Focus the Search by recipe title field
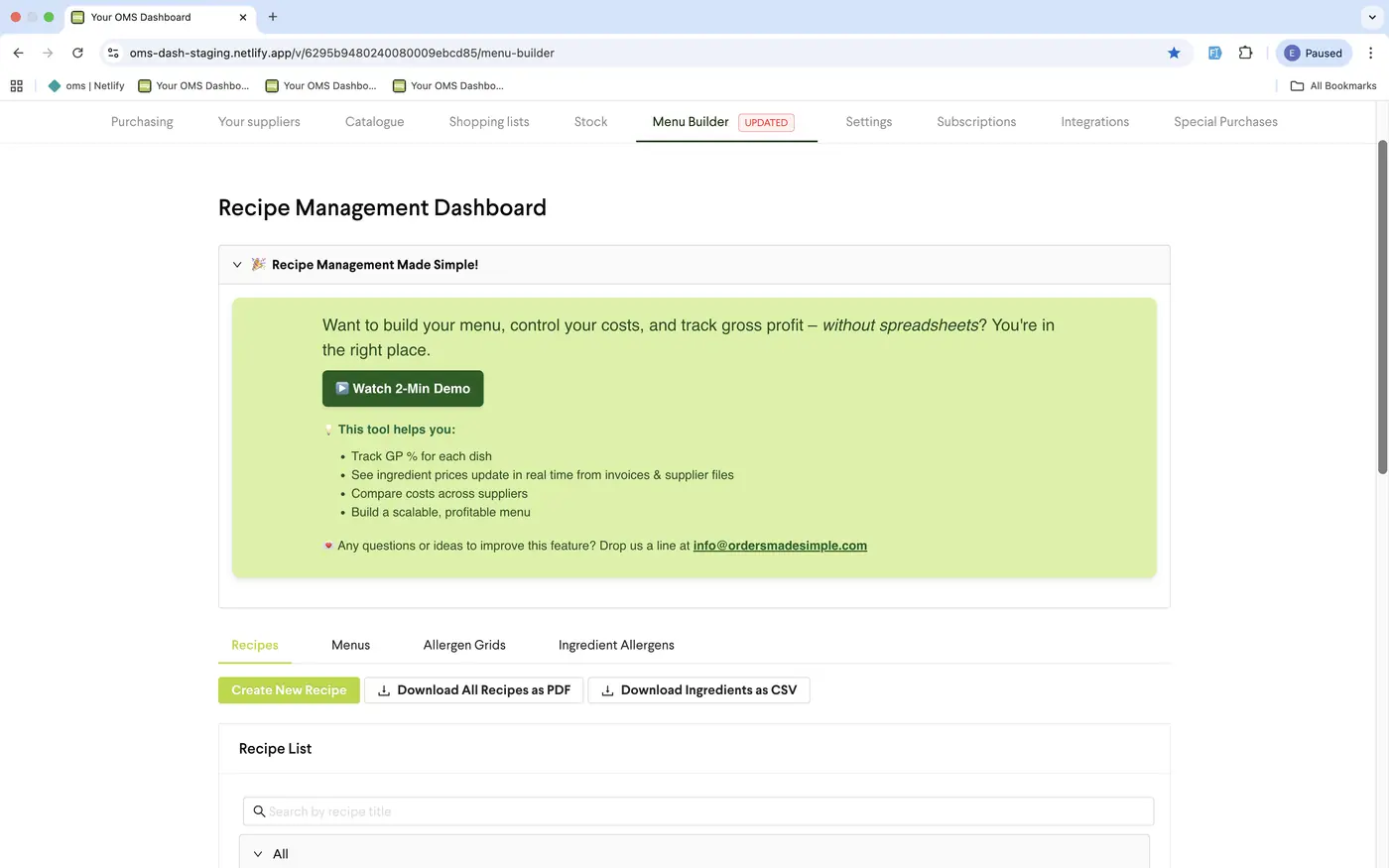Screen dimensions: 1389x868 coord(698,811)
